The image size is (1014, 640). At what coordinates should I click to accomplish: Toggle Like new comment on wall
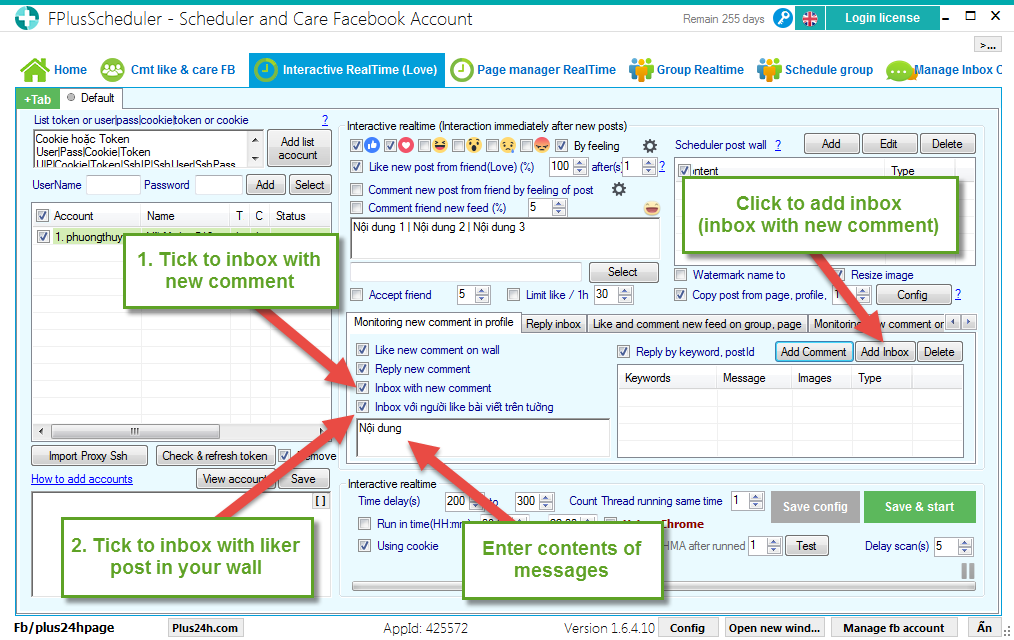tap(363, 350)
